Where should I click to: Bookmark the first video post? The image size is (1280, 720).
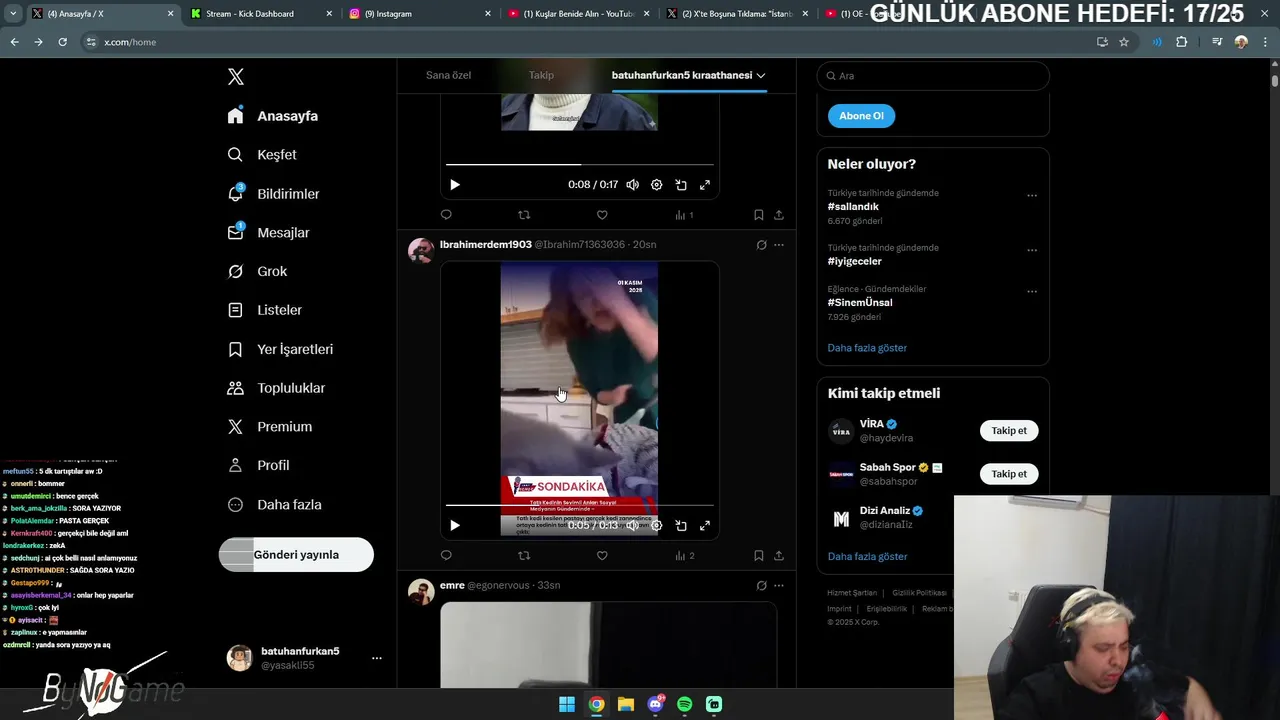tap(759, 215)
